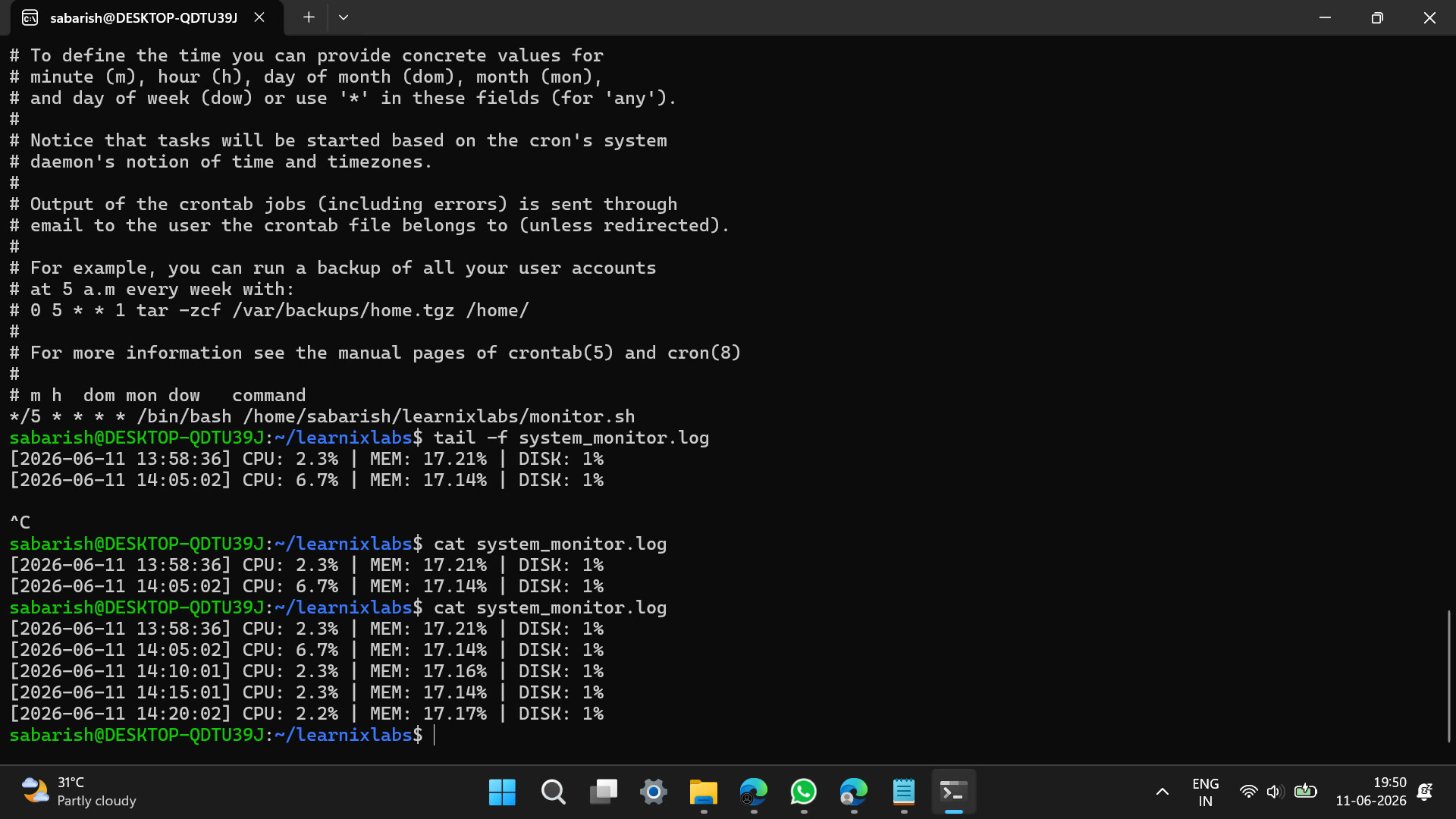The width and height of the screenshot is (1456, 819).
Task: Open Notepad from the taskbar
Action: click(904, 792)
